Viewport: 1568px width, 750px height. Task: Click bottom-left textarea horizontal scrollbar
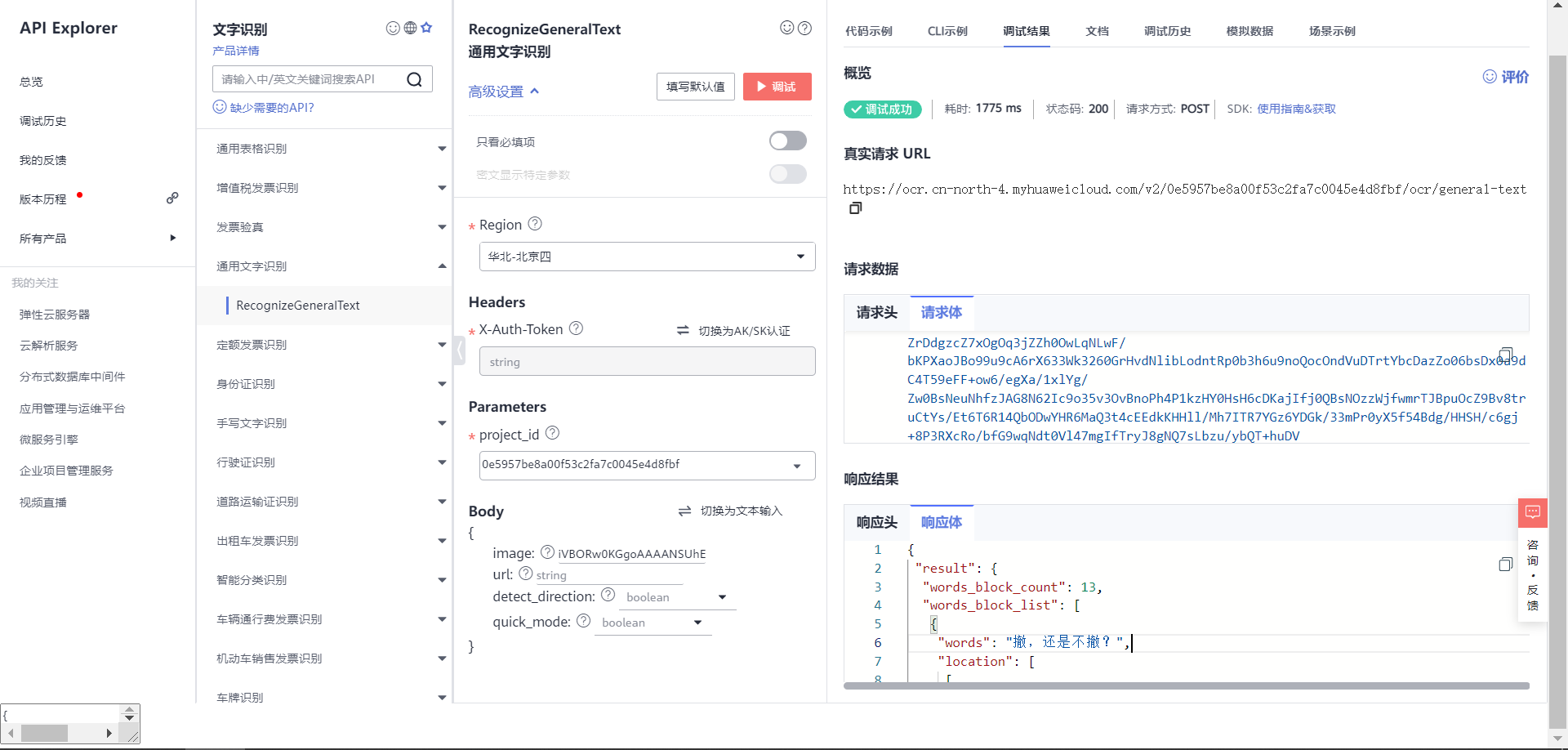coord(44,733)
